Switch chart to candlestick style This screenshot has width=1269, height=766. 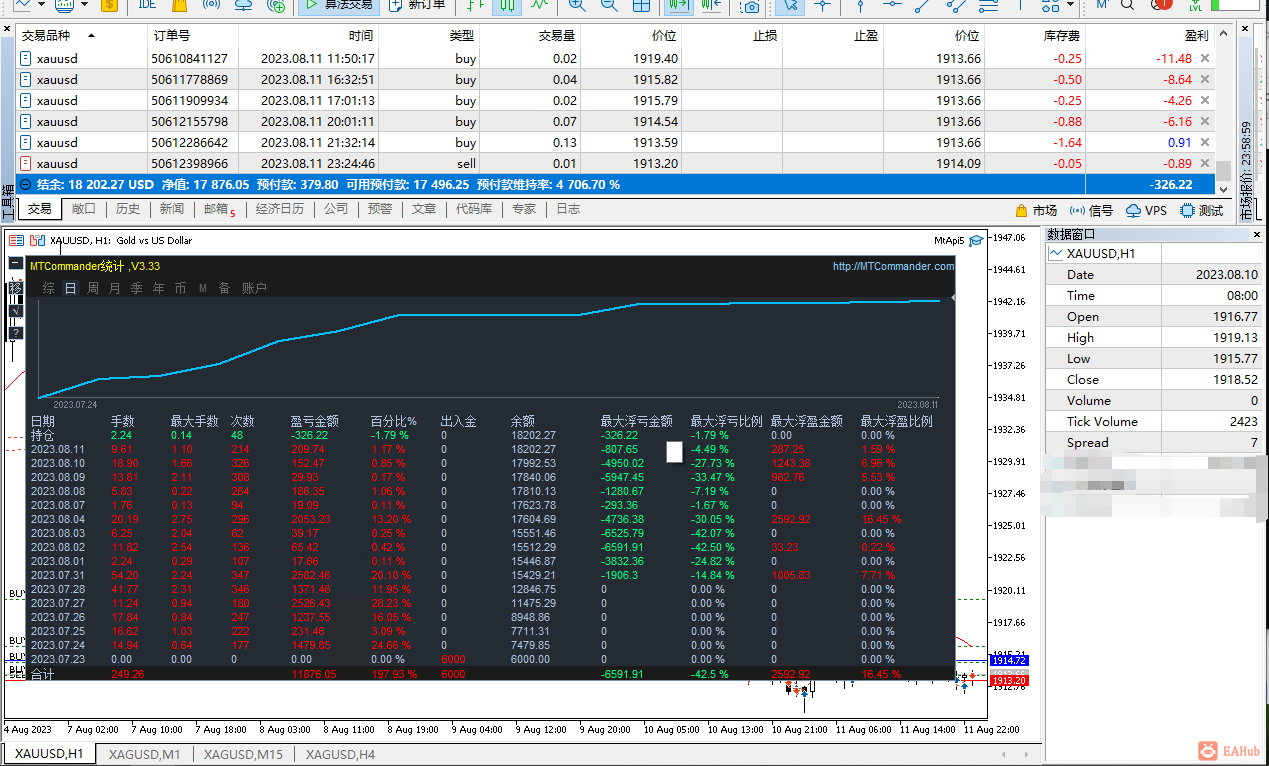pyautogui.click(x=508, y=5)
